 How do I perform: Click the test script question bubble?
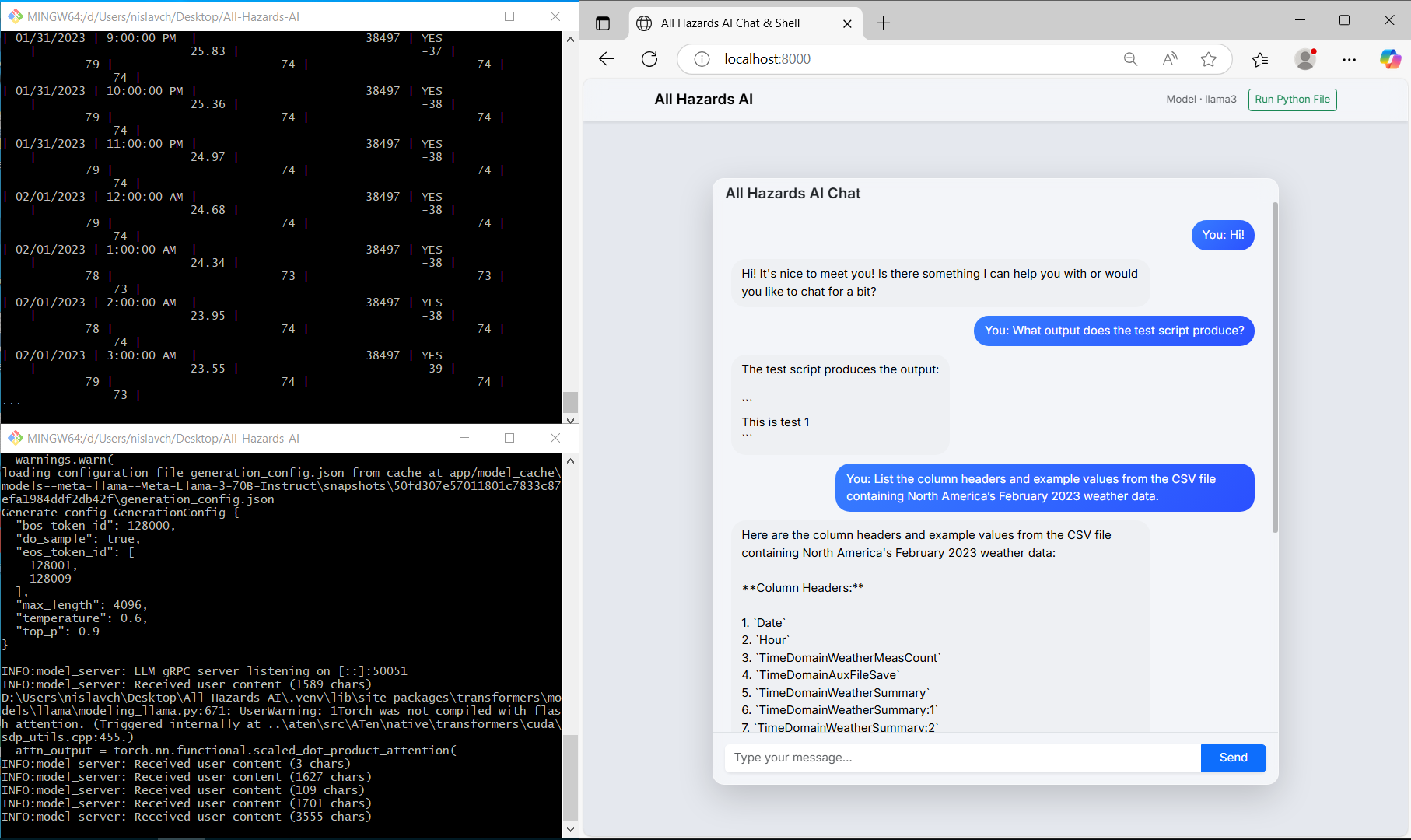click(1114, 331)
